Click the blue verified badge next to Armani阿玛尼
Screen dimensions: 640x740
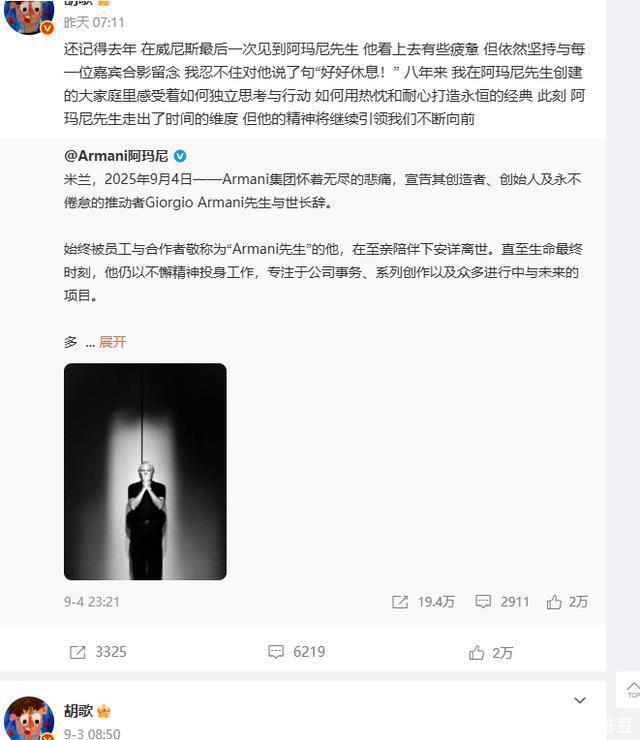180,156
